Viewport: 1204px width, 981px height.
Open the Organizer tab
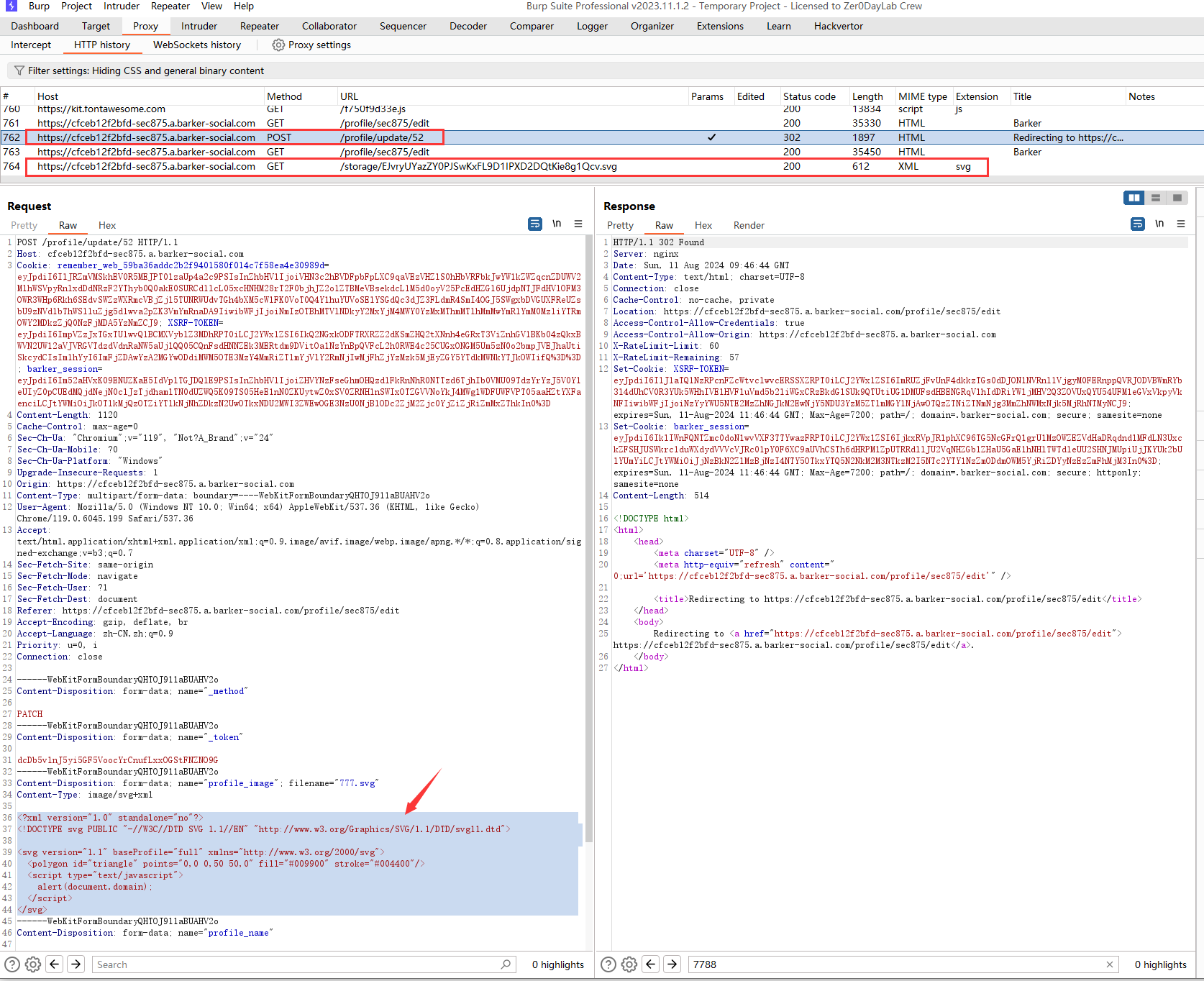pyautogui.click(x=652, y=26)
